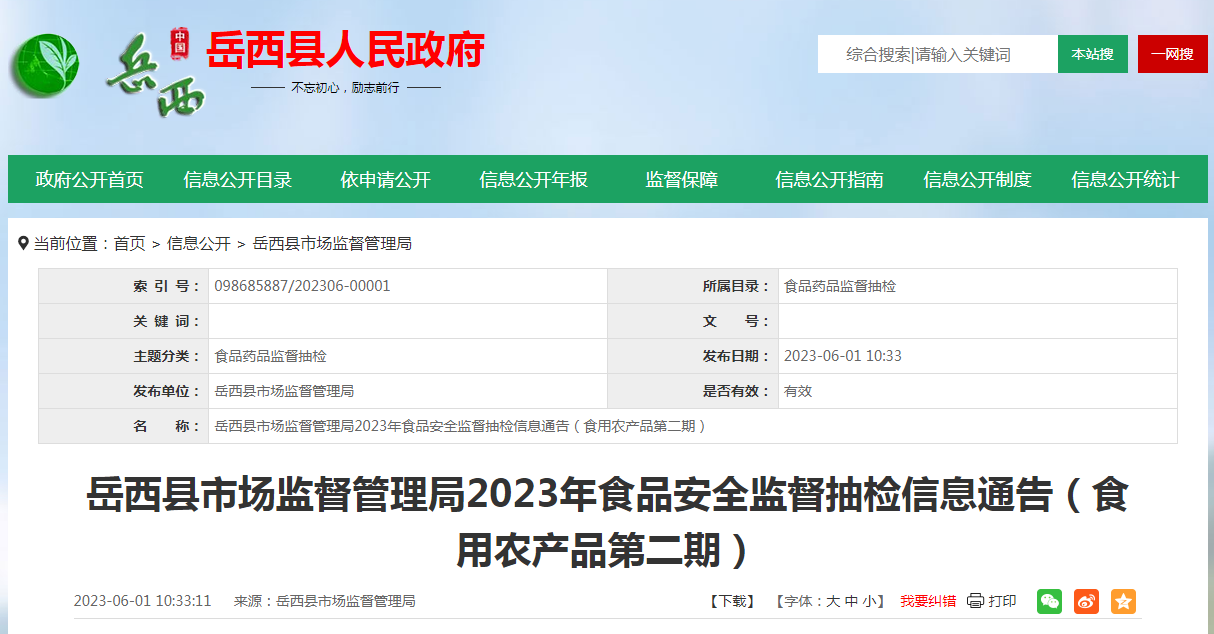Click the red 我要纠错 link

click(x=928, y=601)
